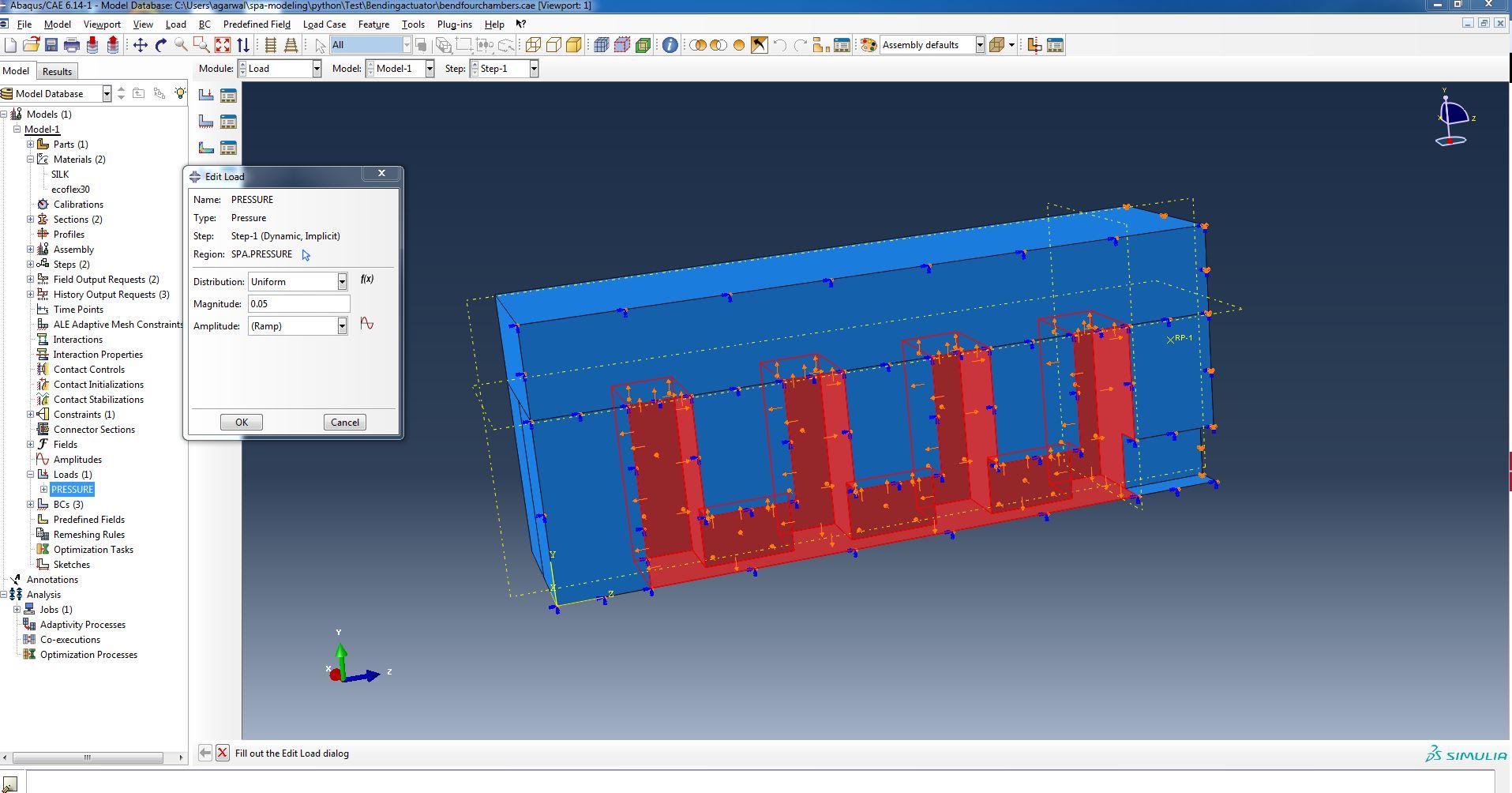Select the Magnify View tool
Image resolution: width=1512 pixels, height=793 pixels.
[x=181, y=45]
